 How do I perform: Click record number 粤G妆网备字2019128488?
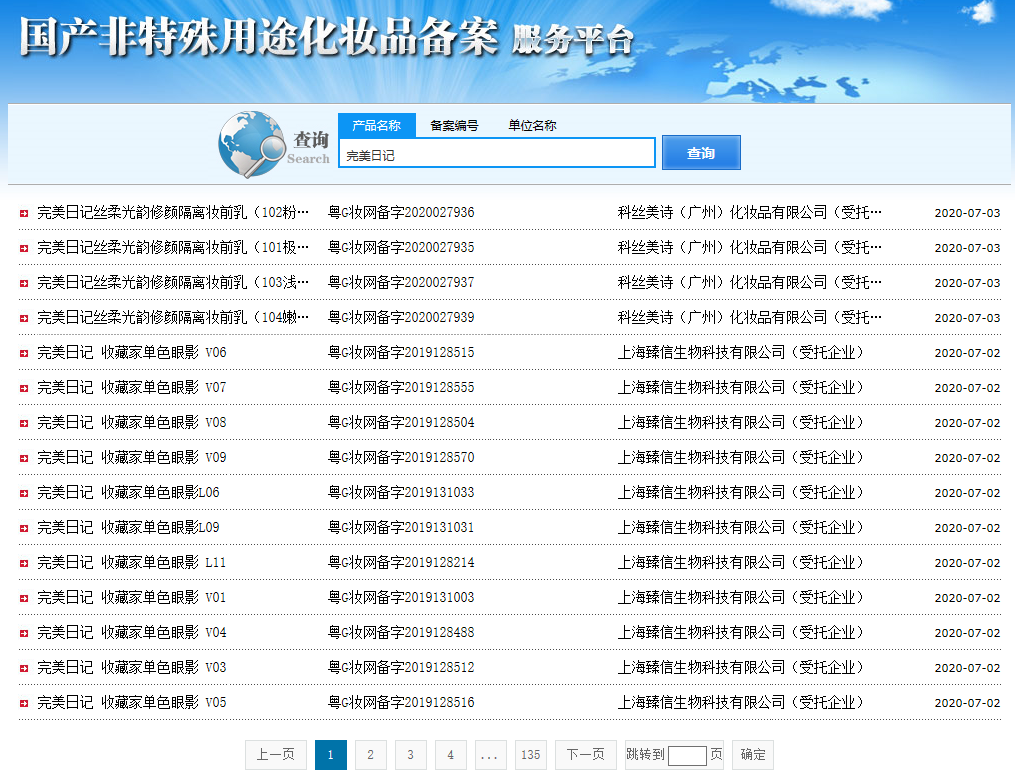(401, 632)
